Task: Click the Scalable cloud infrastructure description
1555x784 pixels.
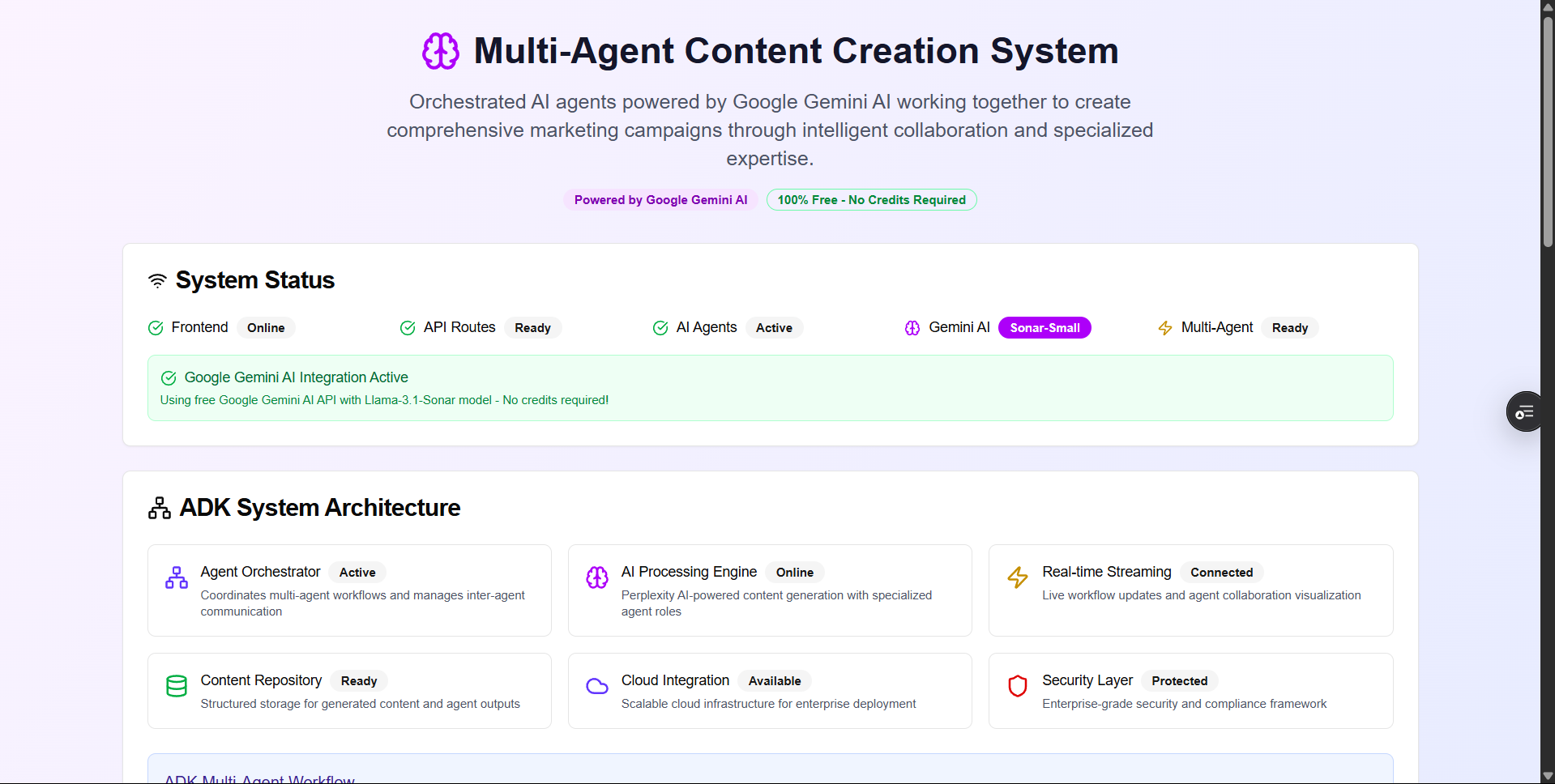Action: pos(769,704)
